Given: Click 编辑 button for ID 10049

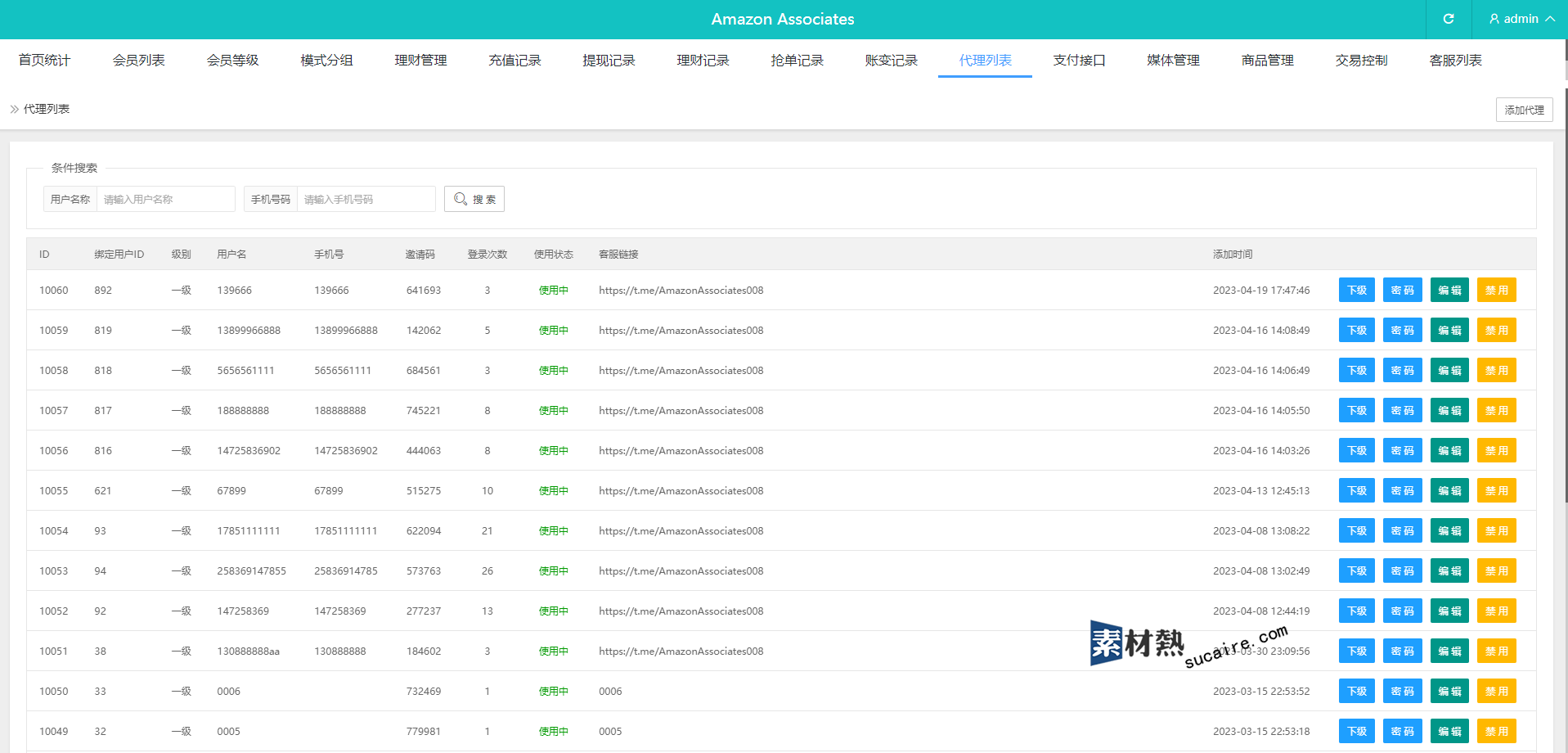Looking at the screenshot, I should tap(1449, 731).
